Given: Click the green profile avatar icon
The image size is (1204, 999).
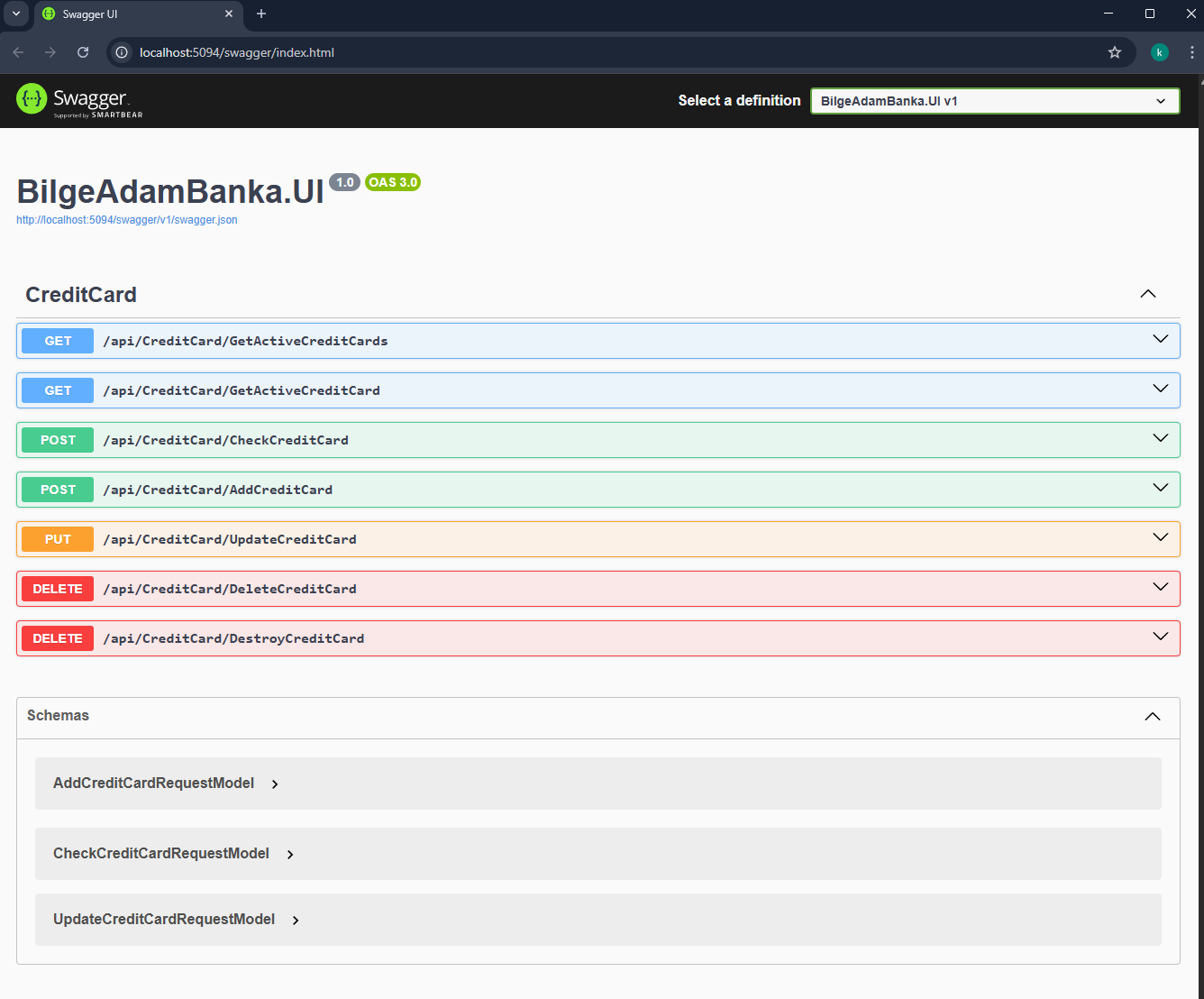Looking at the screenshot, I should pyautogui.click(x=1160, y=52).
